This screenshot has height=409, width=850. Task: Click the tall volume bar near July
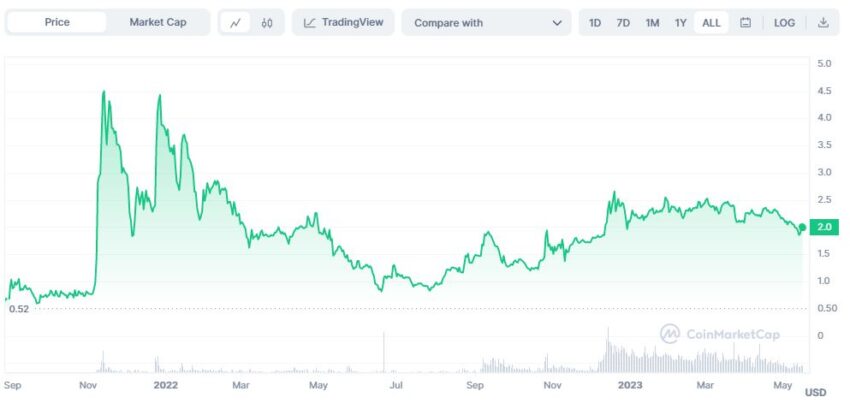click(384, 352)
